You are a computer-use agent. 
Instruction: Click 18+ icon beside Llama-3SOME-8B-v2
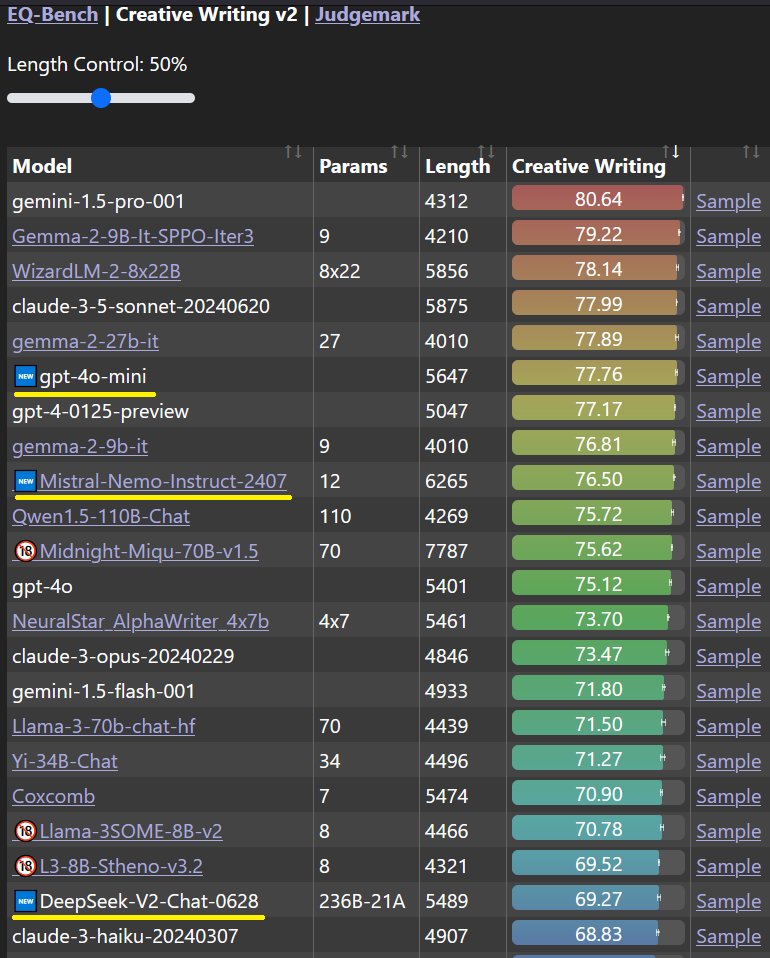pyautogui.click(x=26, y=831)
